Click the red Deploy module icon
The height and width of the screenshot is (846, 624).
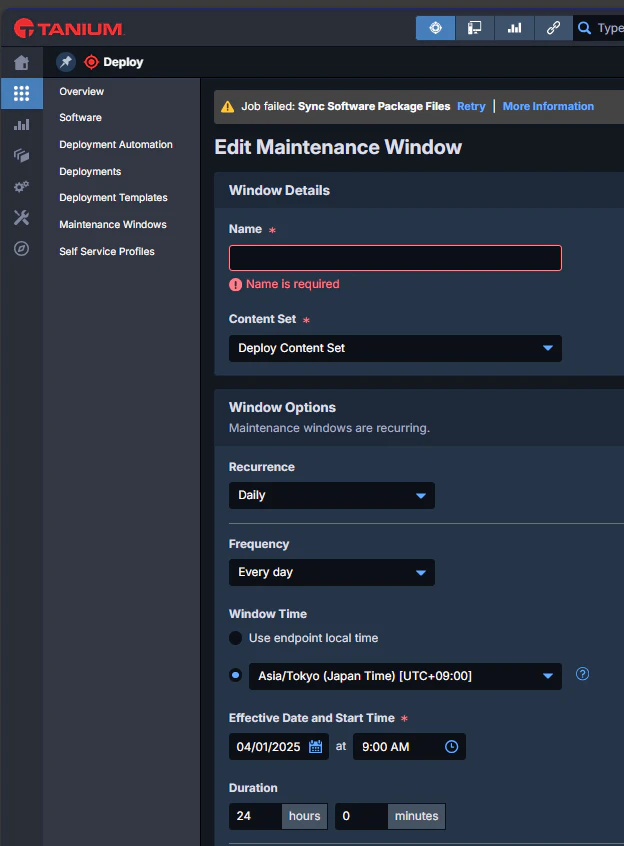coord(91,62)
